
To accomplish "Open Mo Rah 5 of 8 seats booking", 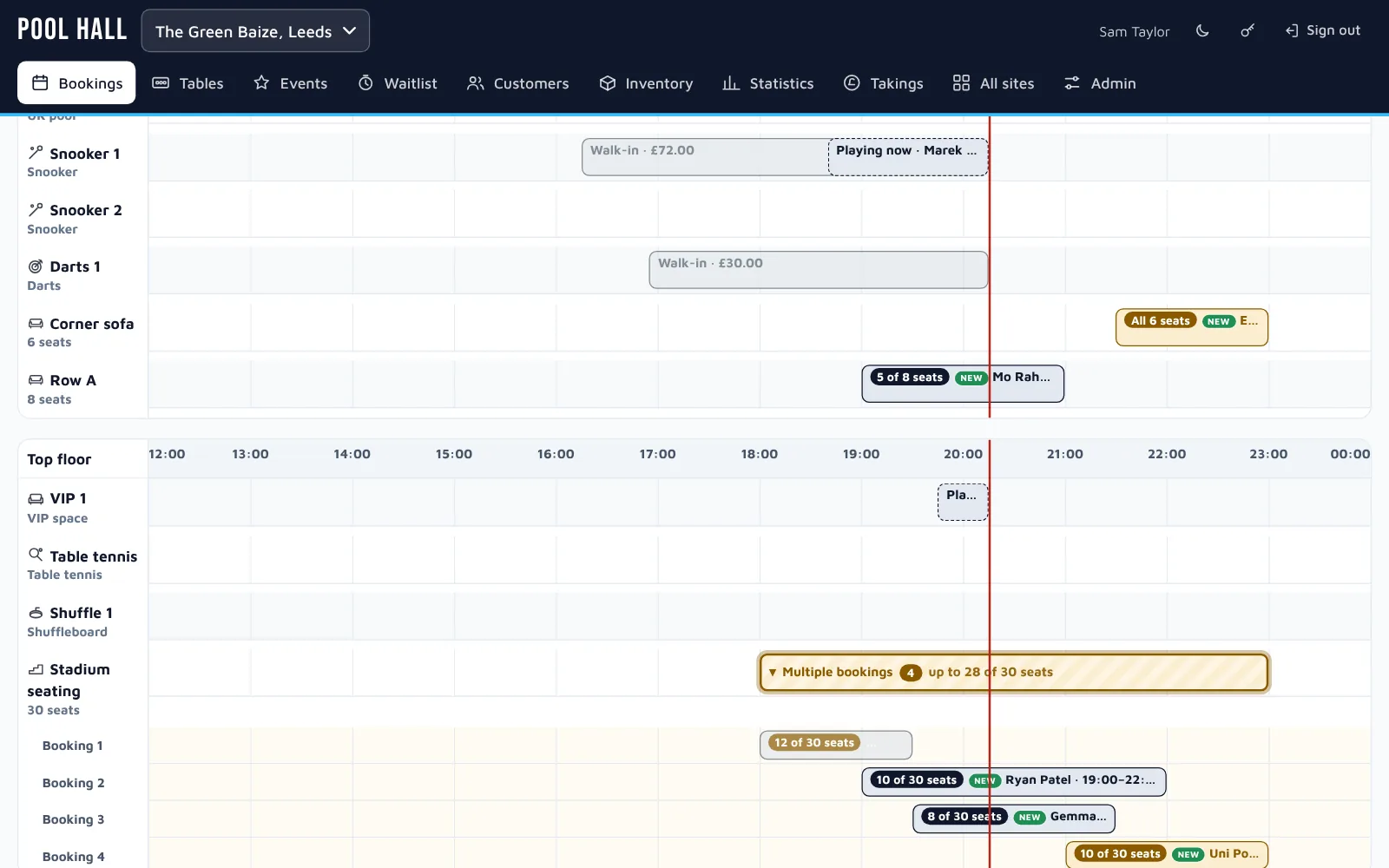I will (x=963, y=384).
